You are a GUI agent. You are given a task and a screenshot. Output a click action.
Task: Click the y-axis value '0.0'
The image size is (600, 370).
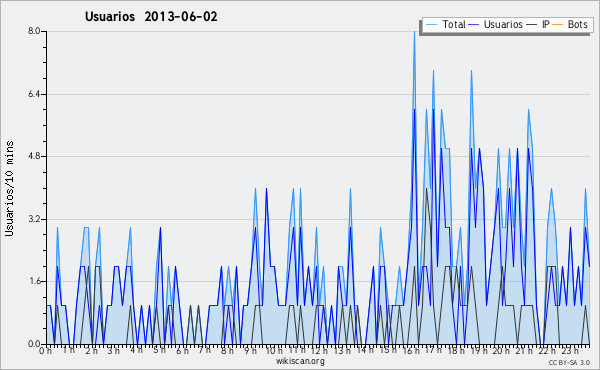[x=34, y=344]
